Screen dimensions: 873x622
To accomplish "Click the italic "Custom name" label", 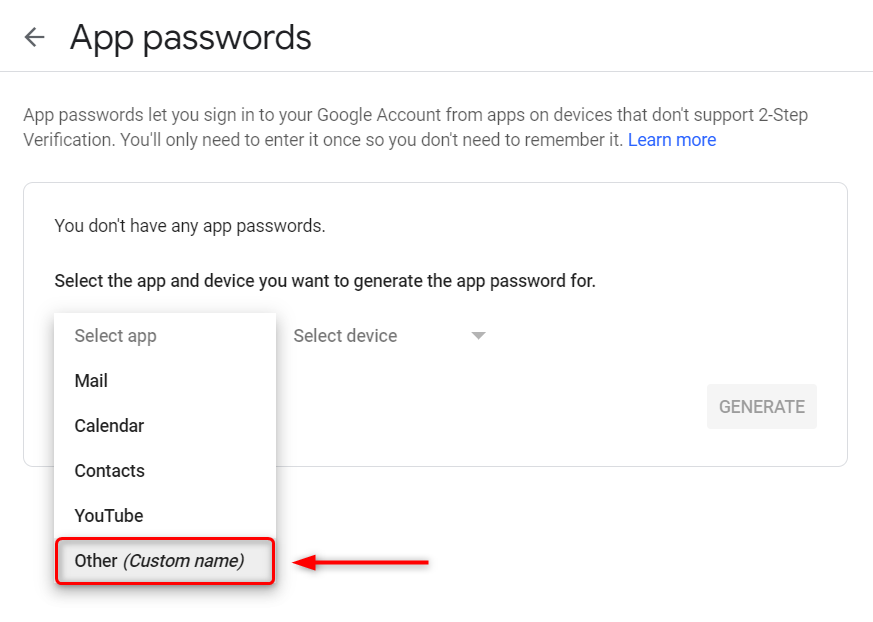I will [183, 561].
